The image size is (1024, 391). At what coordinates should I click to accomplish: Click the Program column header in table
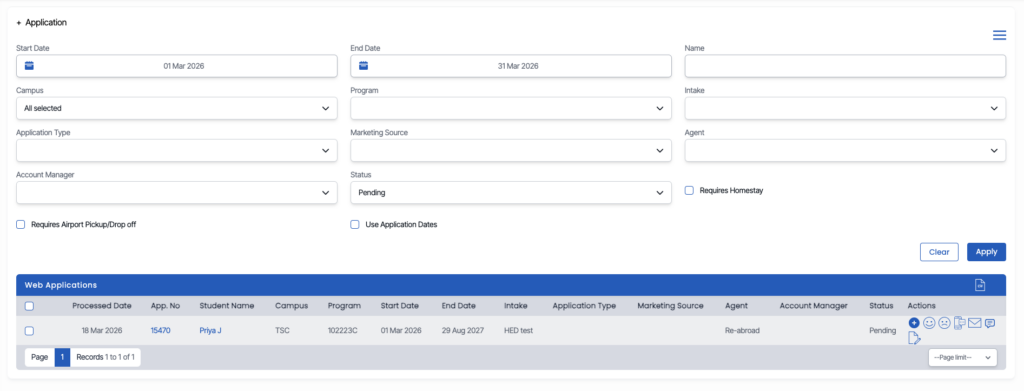(x=344, y=305)
